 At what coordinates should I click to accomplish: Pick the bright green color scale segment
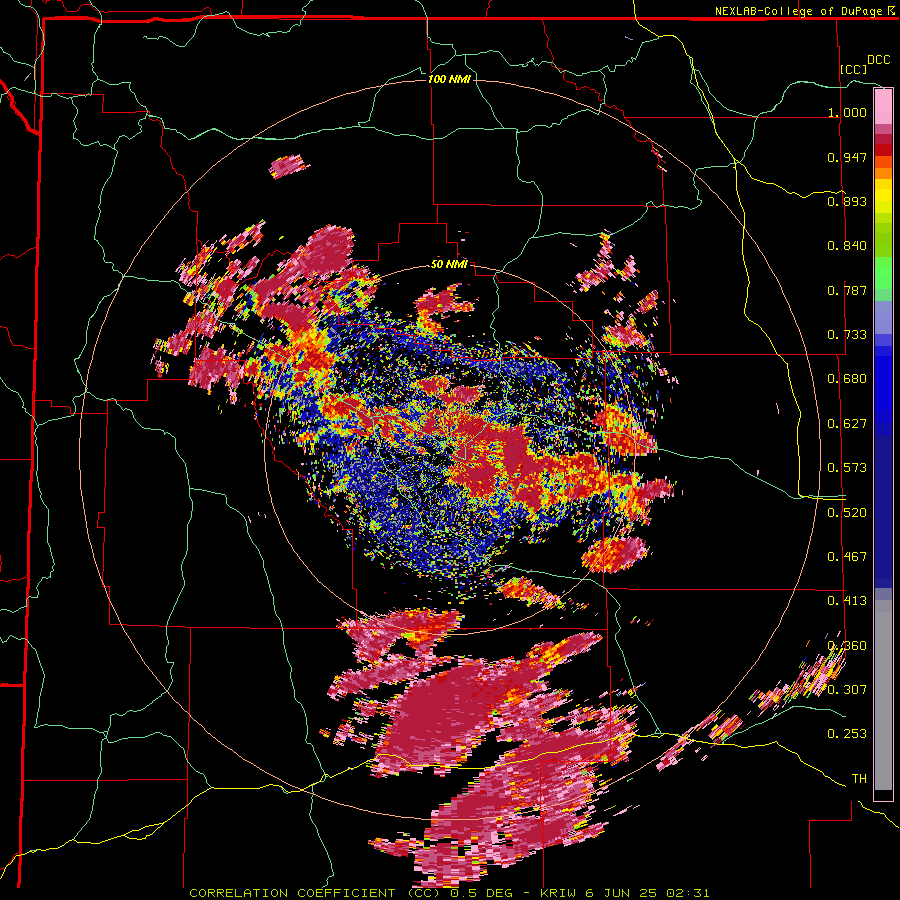click(x=883, y=273)
